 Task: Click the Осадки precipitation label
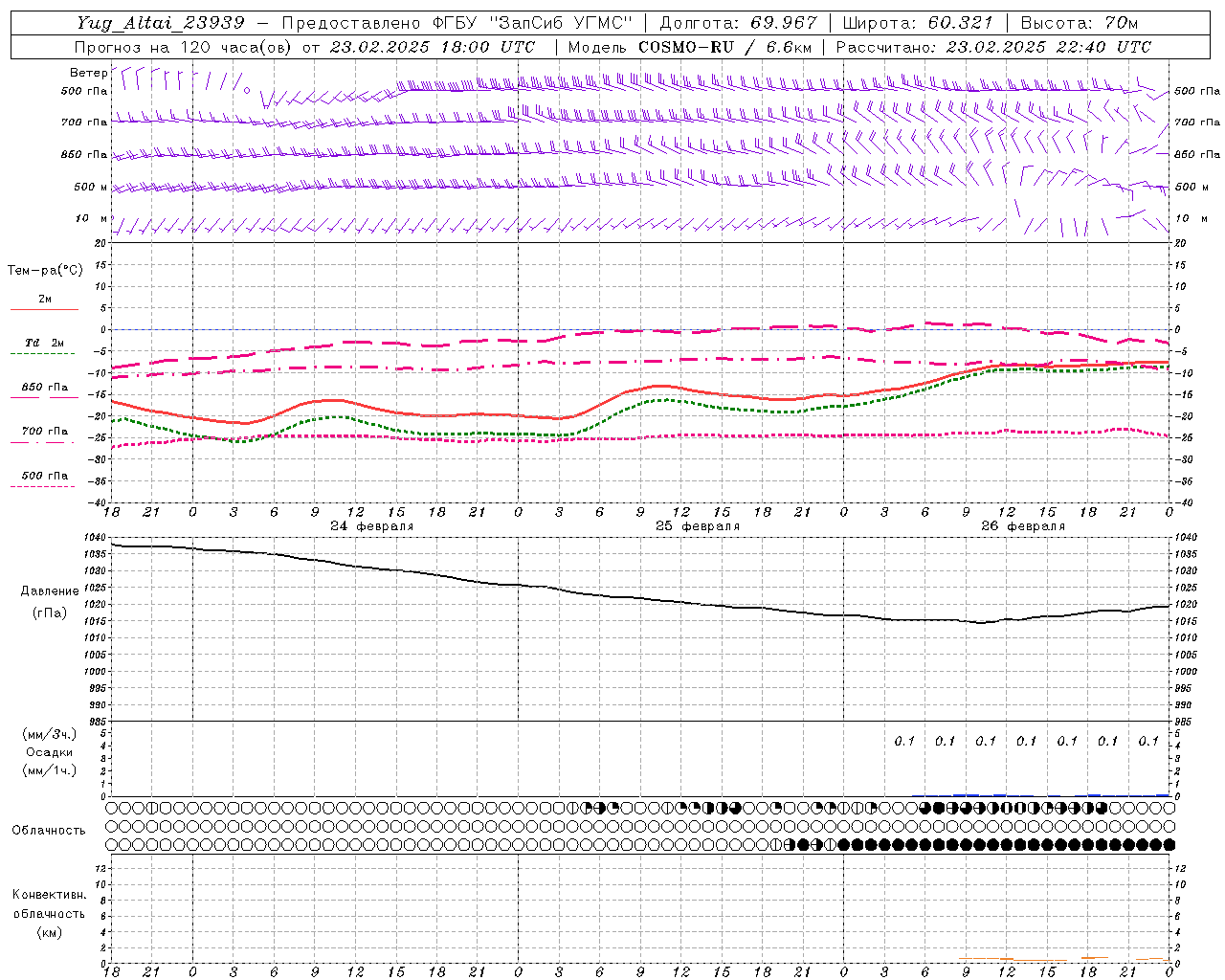49,752
